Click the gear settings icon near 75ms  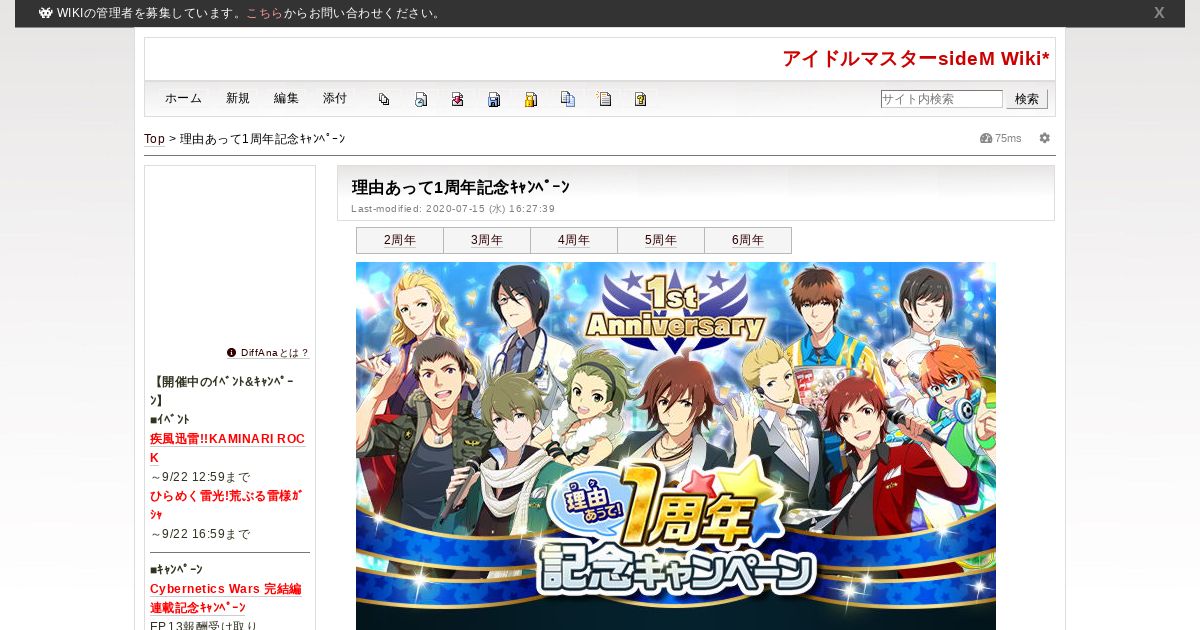(1045, 138)
